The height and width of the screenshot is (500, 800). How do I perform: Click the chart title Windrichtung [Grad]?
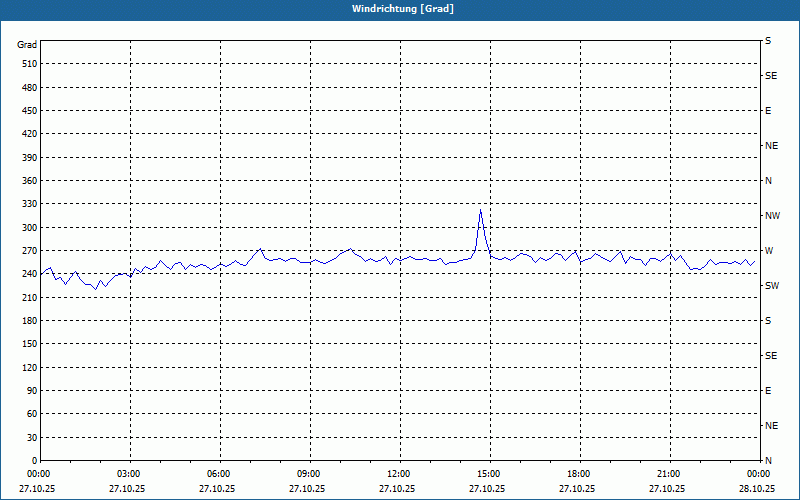(x=403, y=9)
